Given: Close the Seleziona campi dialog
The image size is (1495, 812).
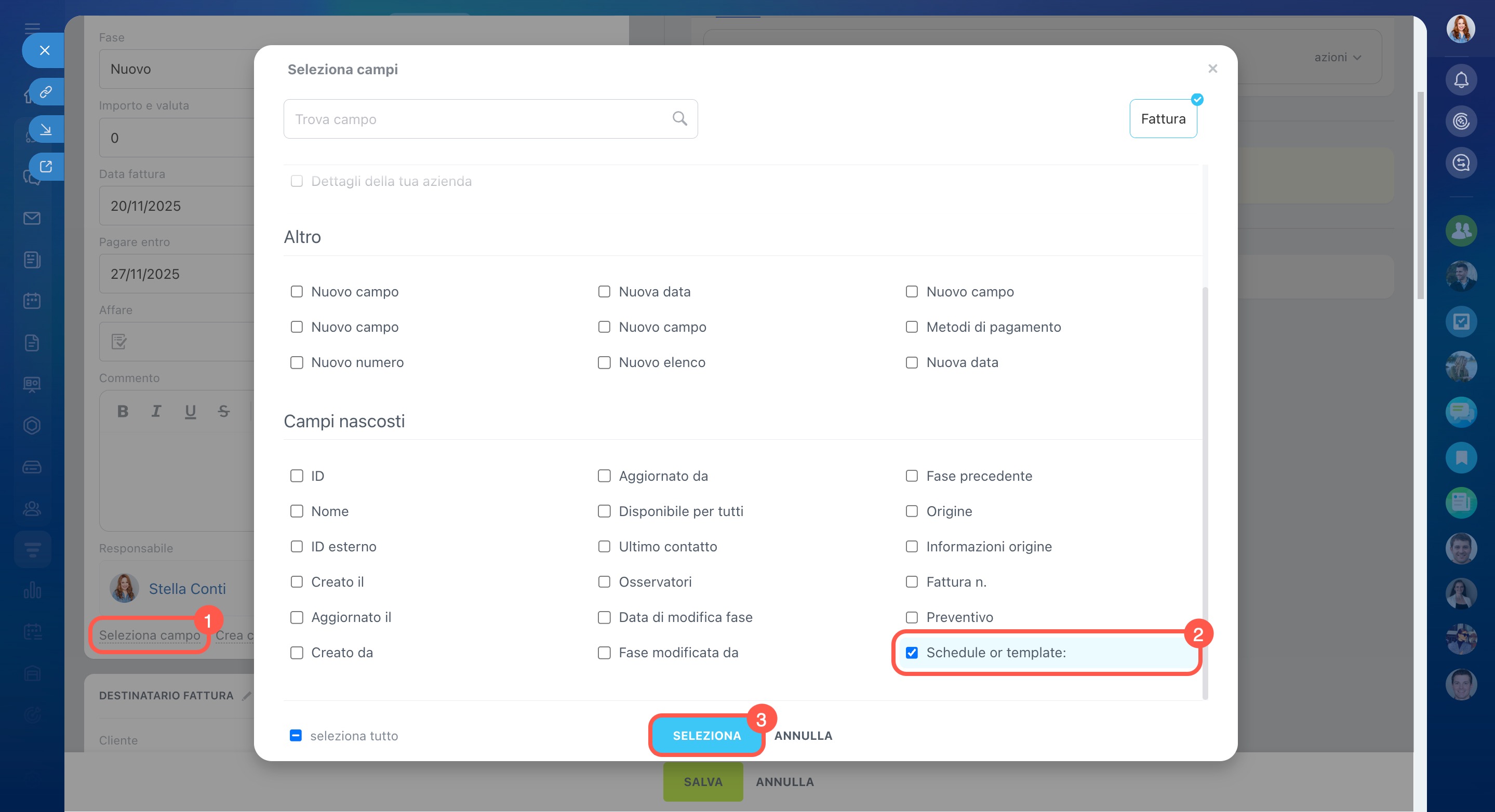Looking at the screenshot, I should pos(1212,69).
